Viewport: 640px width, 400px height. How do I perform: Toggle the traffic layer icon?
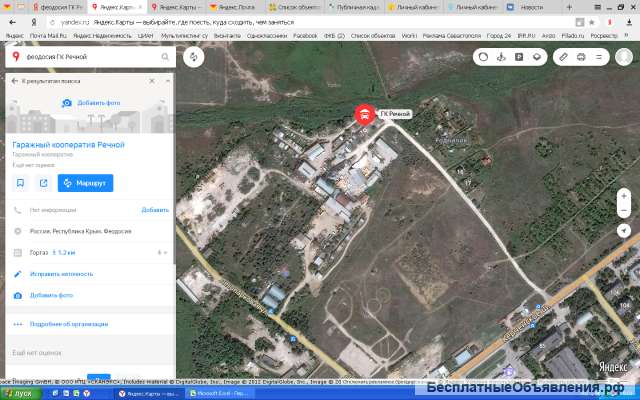[484, 57]
